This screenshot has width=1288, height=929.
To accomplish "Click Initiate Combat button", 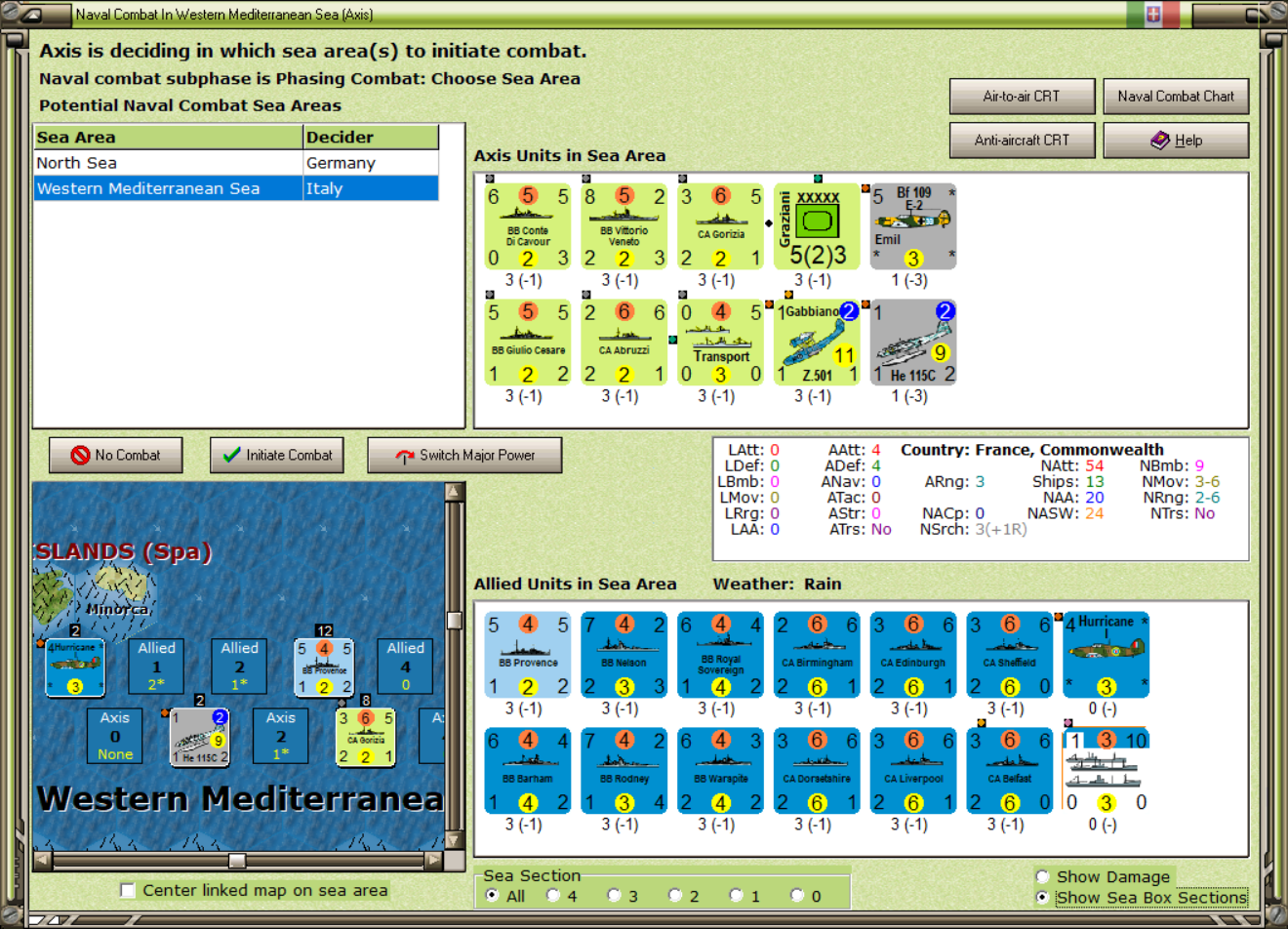I will tap(277, 455).
